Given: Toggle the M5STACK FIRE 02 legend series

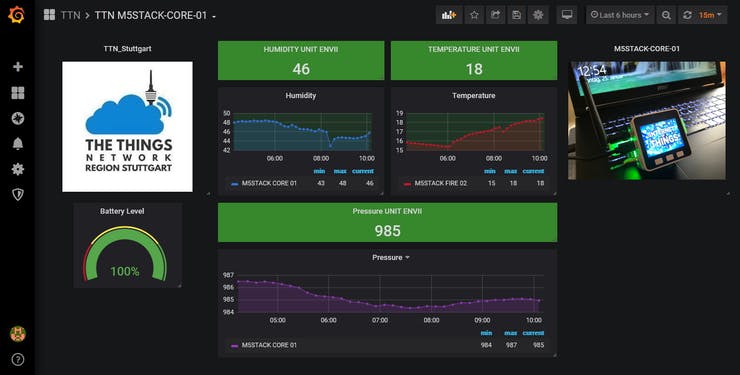Looking at the screenshot, I should [x=440, y=183].
